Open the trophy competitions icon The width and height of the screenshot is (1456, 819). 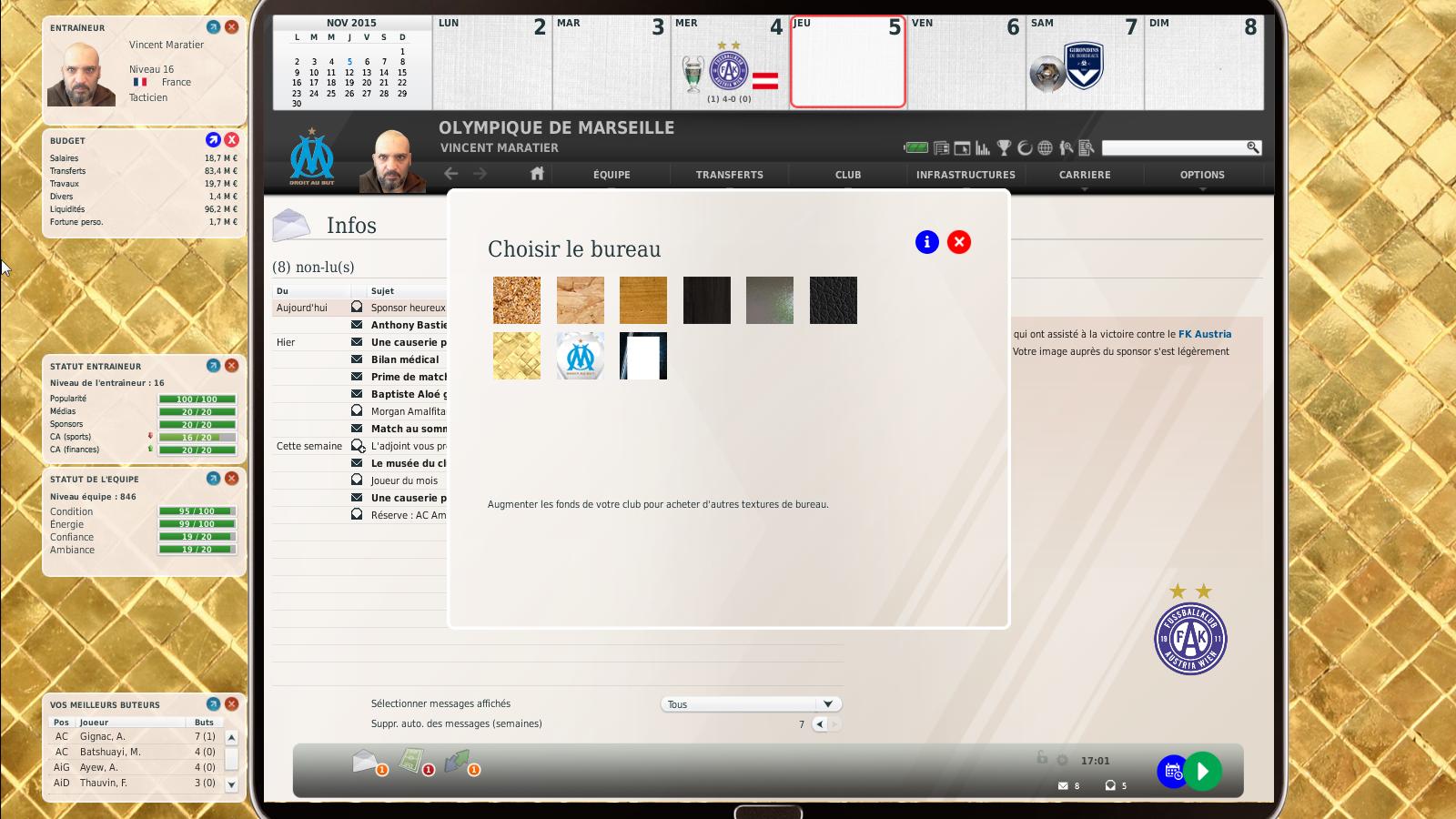[x=1004, y=147]
